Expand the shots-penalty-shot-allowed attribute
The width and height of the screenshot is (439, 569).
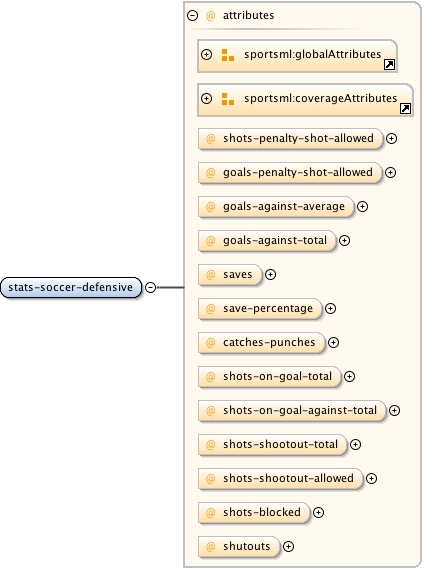click(391, 138)
